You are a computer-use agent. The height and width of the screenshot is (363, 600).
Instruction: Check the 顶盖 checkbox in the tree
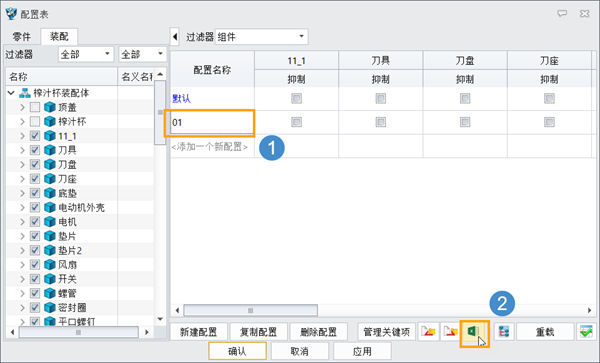coord(35,107)
